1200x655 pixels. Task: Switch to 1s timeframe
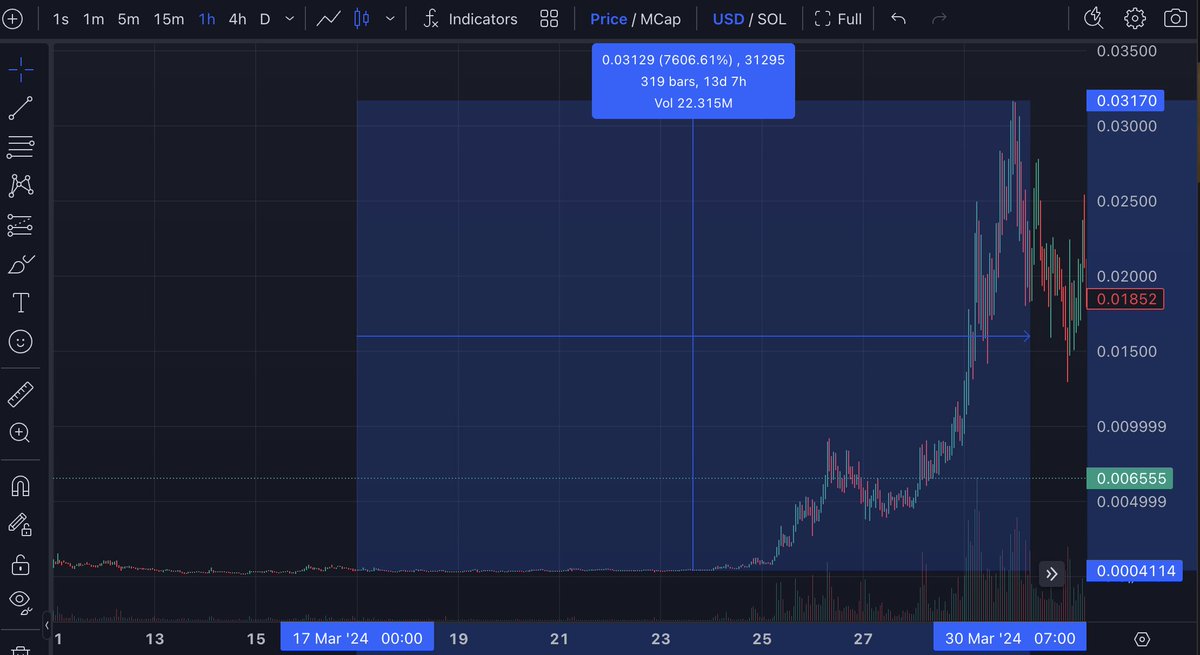pyautogui.click(x=61, y=19)
